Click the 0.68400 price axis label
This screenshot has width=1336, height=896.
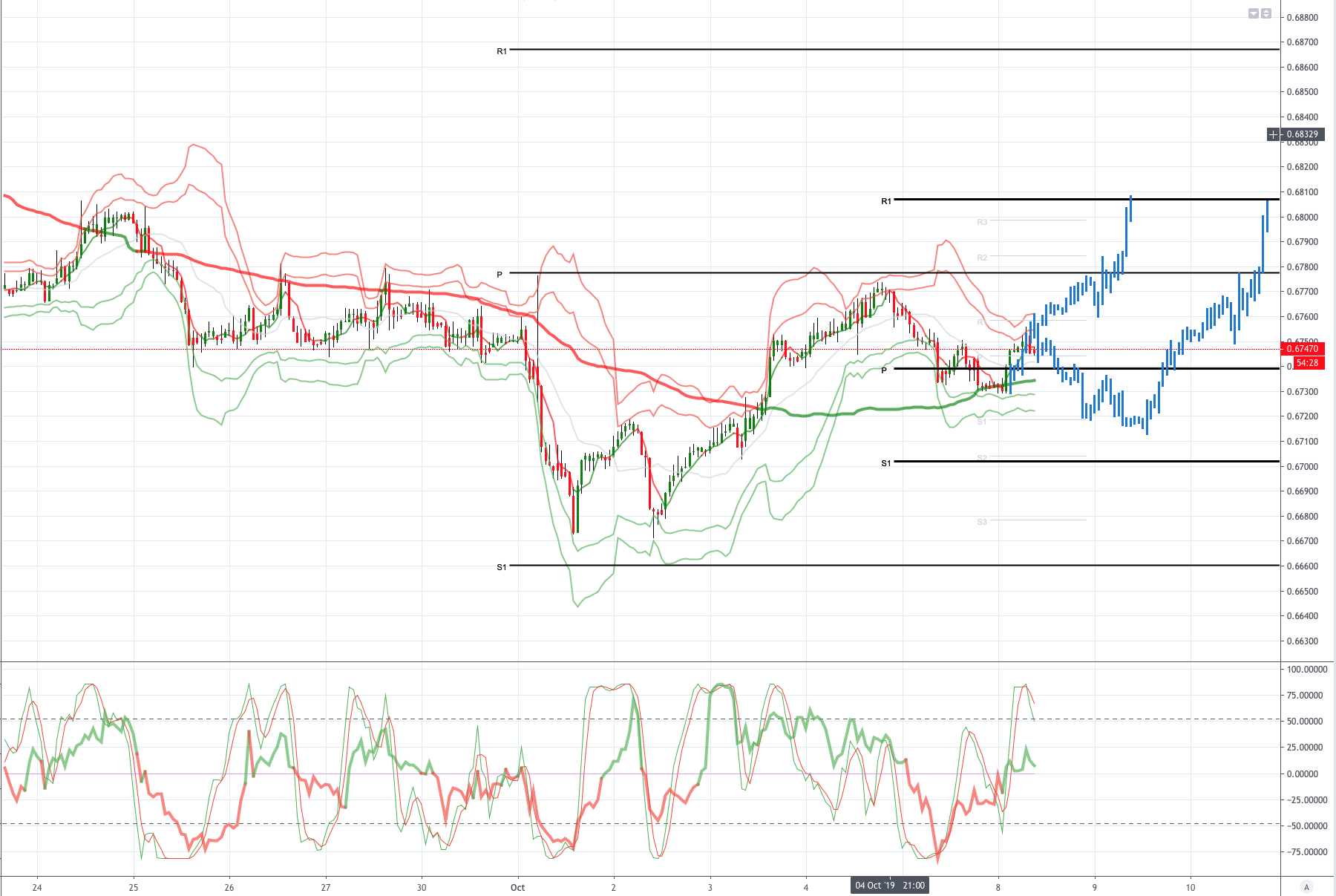tap(1303, 117)
